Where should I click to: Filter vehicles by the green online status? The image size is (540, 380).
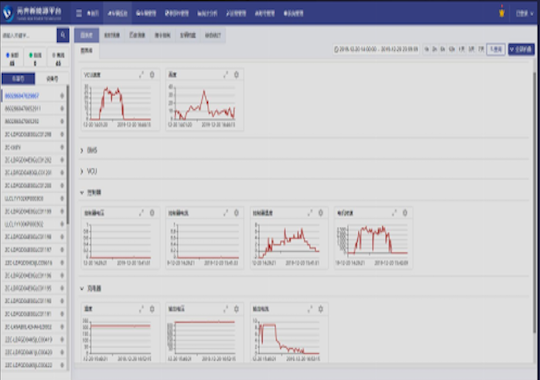[x=35, y=58]
